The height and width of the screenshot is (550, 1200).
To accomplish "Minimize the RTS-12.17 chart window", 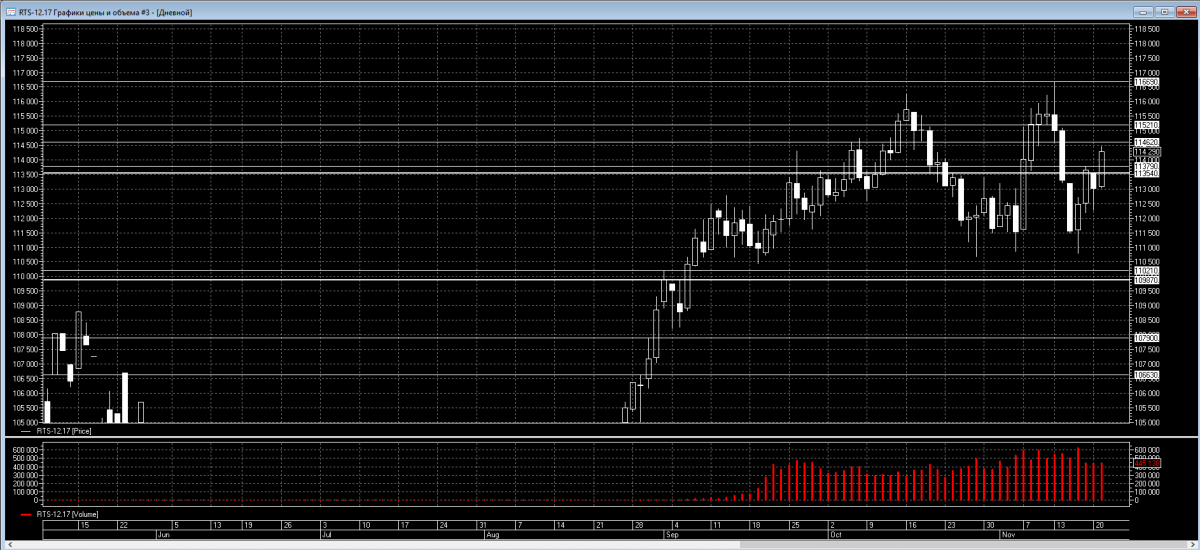I will [x=1142, y=12].
